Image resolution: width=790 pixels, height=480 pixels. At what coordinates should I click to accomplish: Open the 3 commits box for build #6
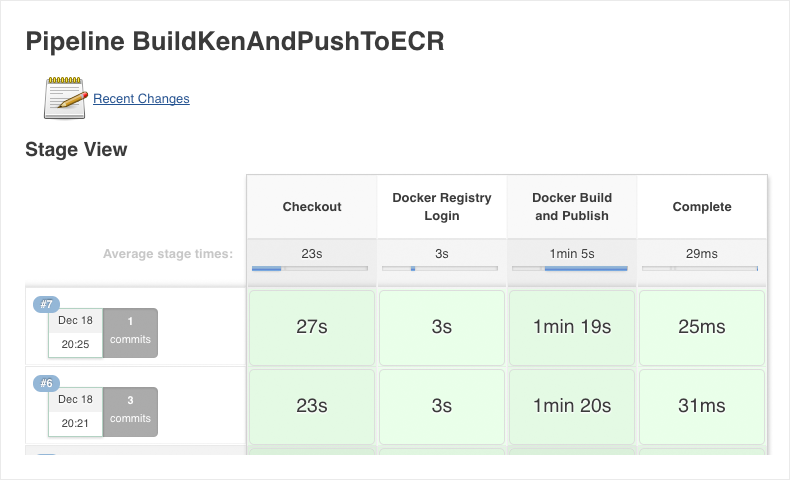tap(130, 412)
